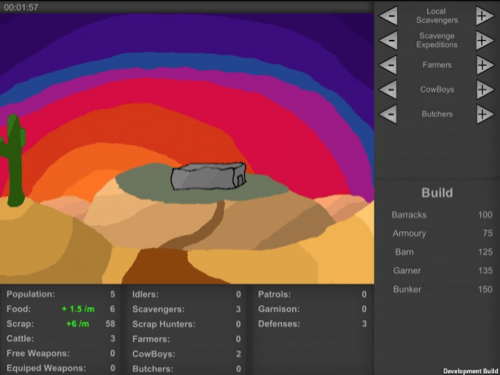Viewport: 500px width, 375px height.
Task: Click the Farmers label between the arrows
Action: click(x=437, y=65)
